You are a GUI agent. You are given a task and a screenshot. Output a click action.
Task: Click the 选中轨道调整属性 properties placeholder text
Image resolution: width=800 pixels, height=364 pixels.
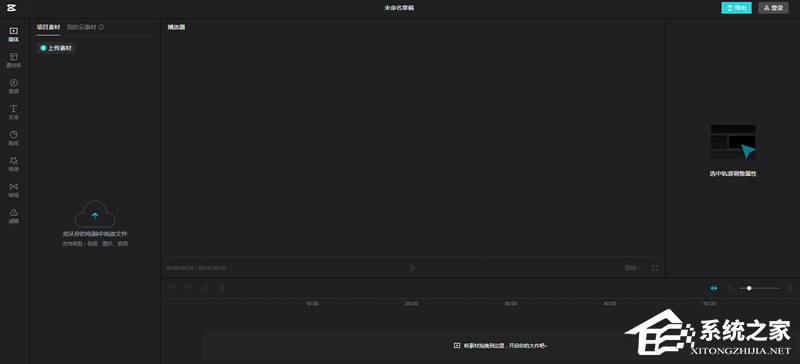click(x=733, y=174)
